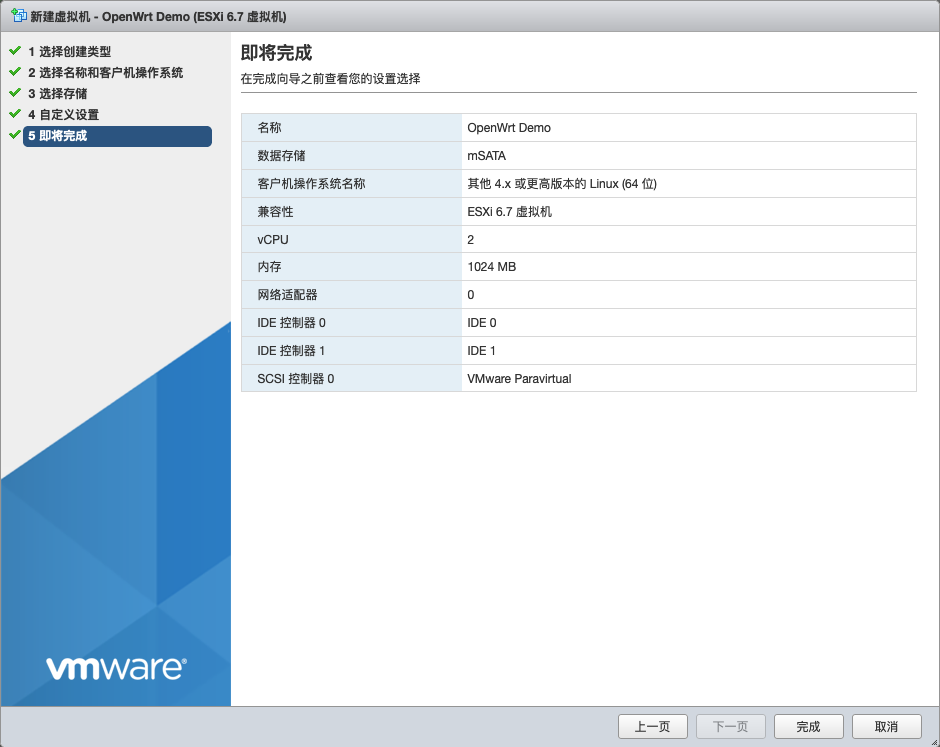Select the 网络适配器 value 0

tap(689, 295)
